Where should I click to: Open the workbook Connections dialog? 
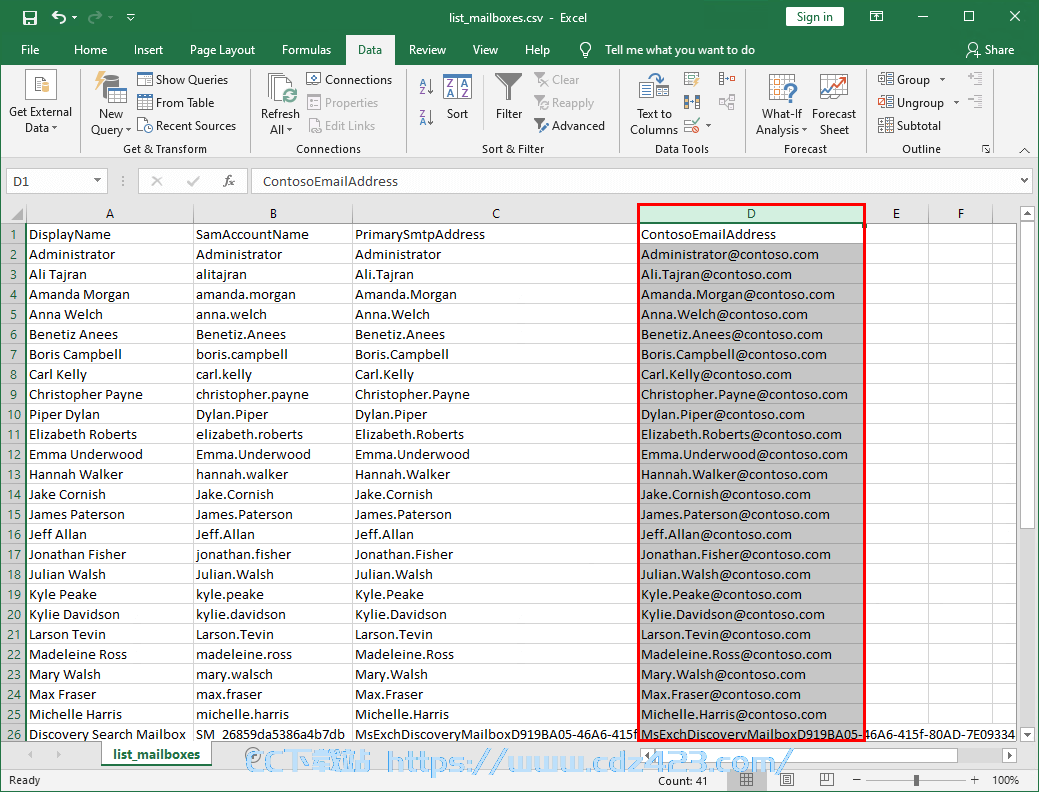[x=349, y=80]
